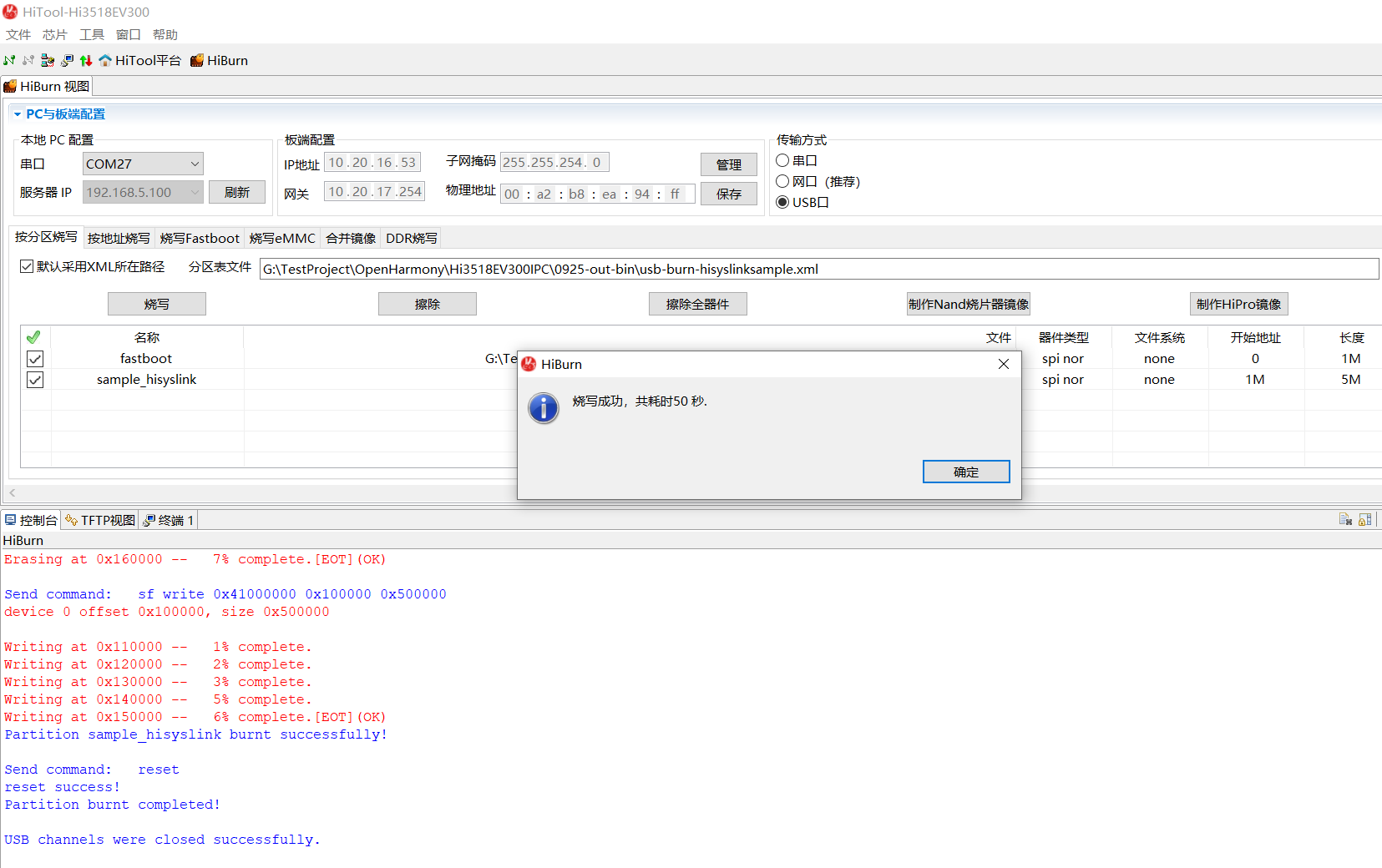This screenshot has width=1382, height=868.
Task: Click the left arrow of the horizontal scrollbar
Action: point(13,492)
